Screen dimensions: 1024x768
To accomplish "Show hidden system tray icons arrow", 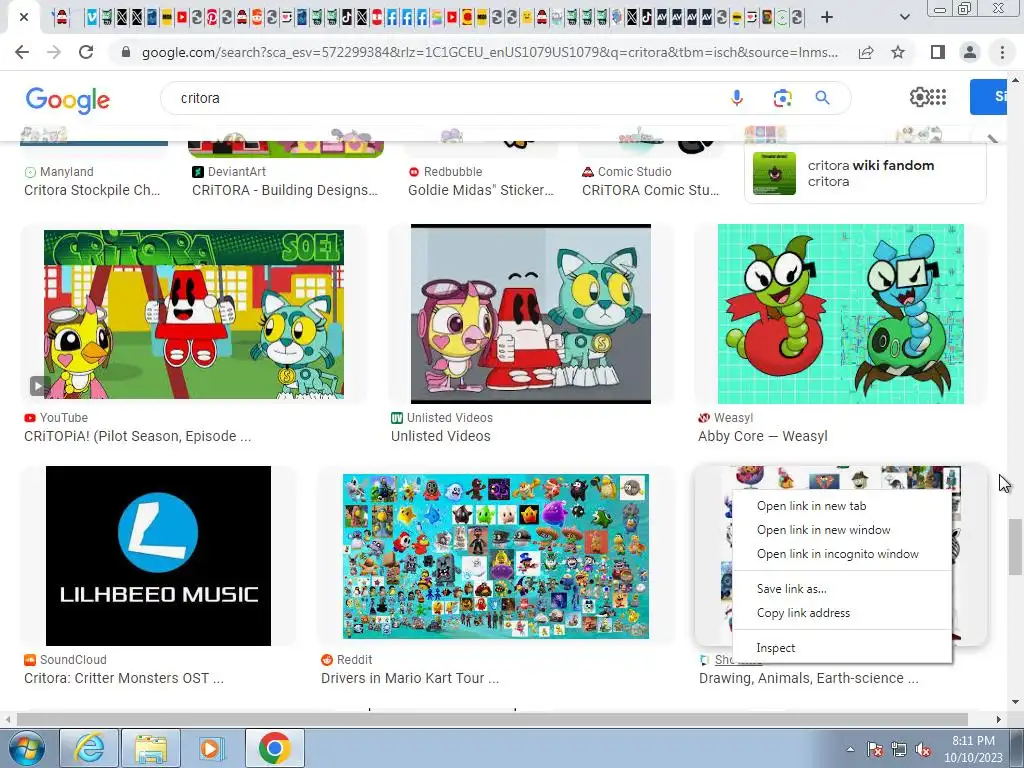I will pyautogui.click(x=850, y=749).
